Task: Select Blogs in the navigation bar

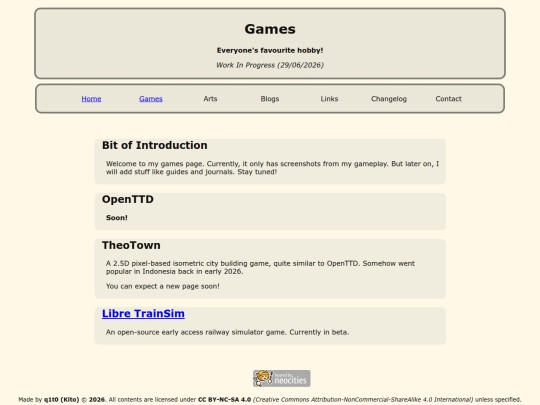Action: coord(270,99)
